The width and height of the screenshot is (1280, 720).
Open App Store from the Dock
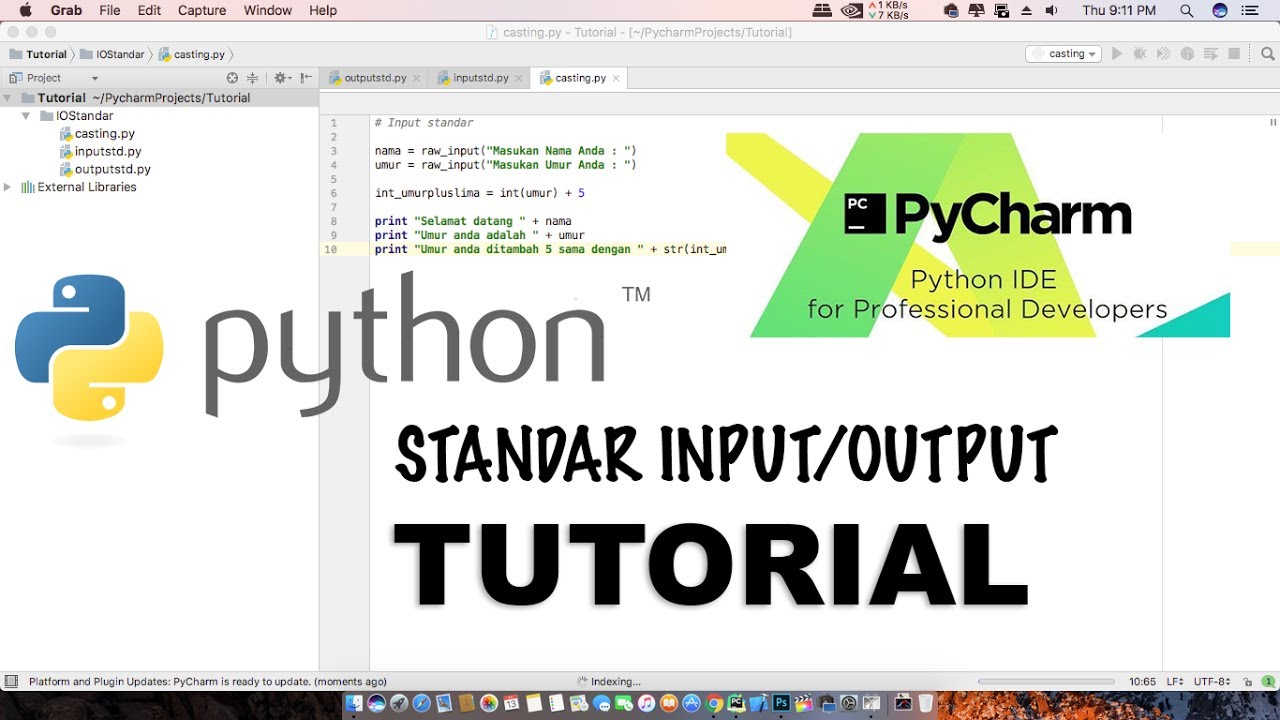[x=691, y=703]
